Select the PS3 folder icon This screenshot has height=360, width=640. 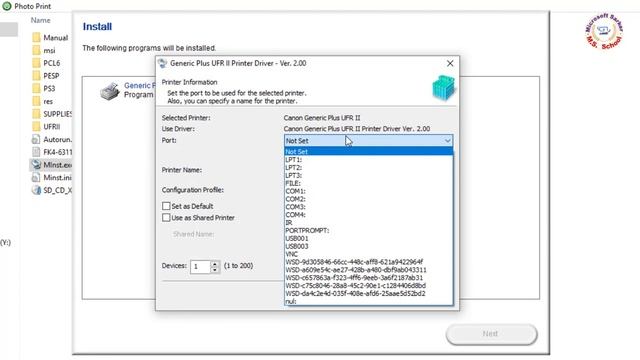pos(36,88)
